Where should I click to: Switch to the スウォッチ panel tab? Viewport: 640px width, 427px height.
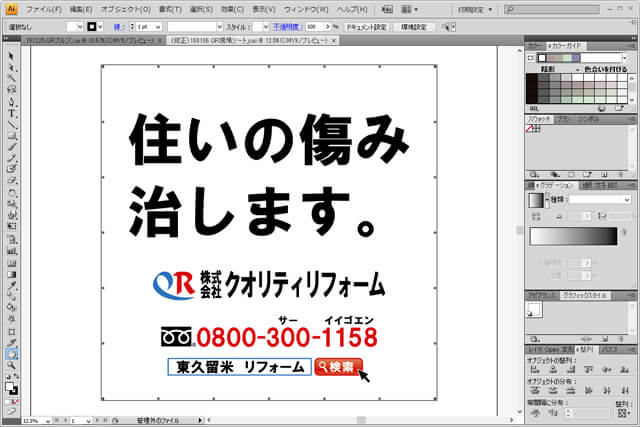coord(539,119)
